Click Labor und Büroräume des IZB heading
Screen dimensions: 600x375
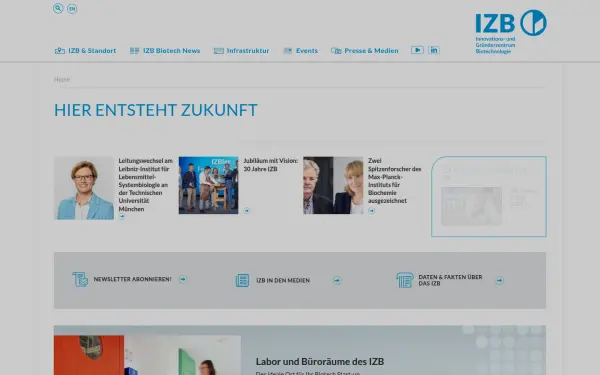coord(320,361)
